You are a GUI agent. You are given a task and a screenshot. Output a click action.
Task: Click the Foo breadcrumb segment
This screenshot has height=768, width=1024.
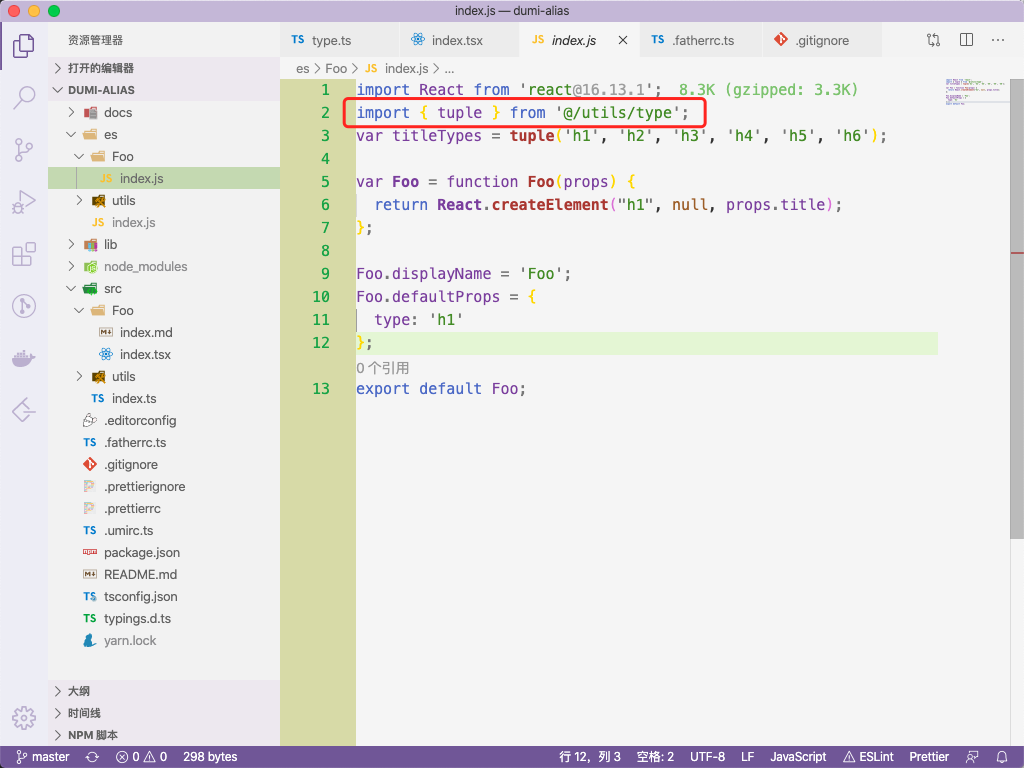pos(336,69)
